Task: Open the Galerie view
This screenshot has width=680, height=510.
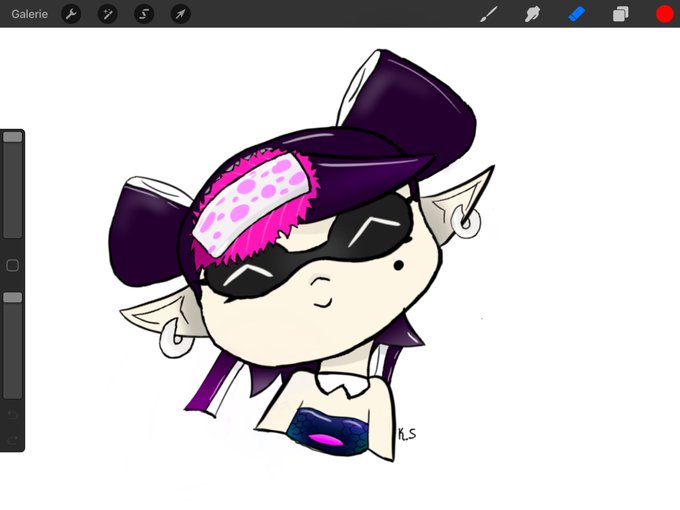Action: (29, 14)
